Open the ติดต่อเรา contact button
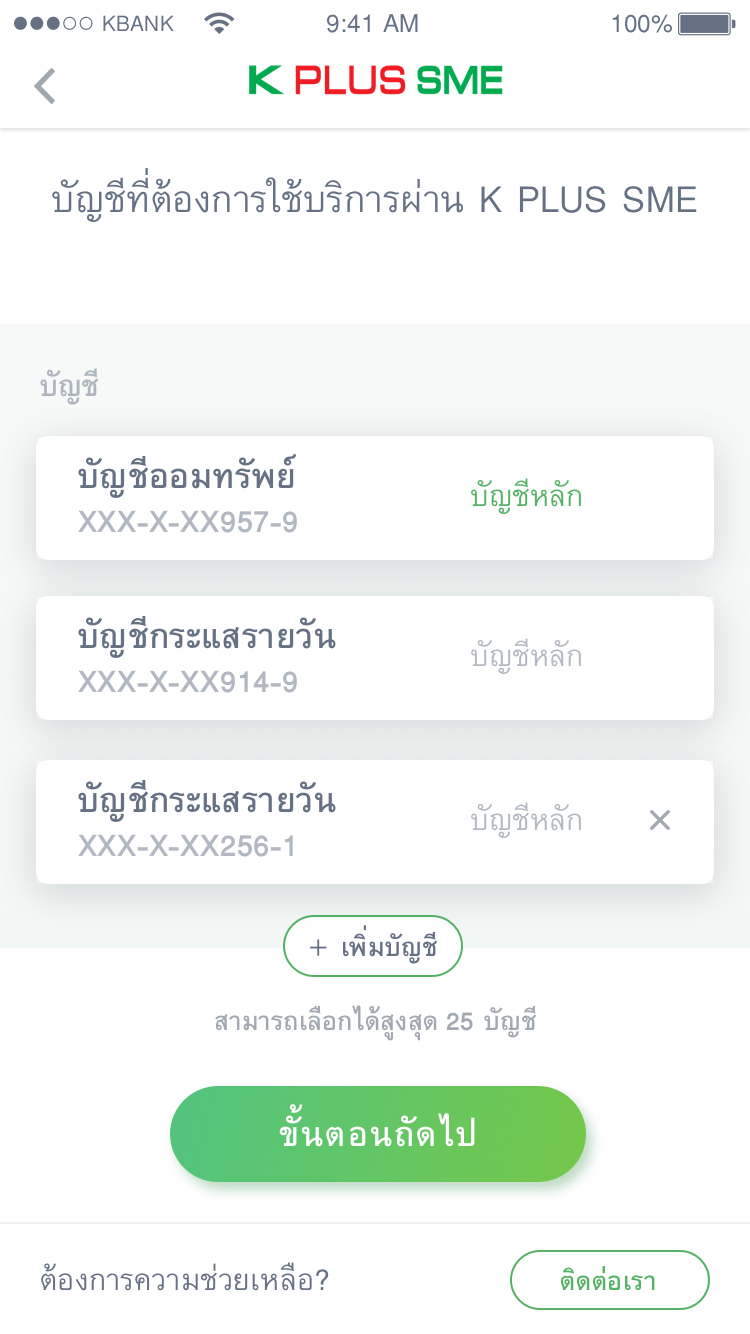Viewport: 750px width, 1334px height. 609,1280
